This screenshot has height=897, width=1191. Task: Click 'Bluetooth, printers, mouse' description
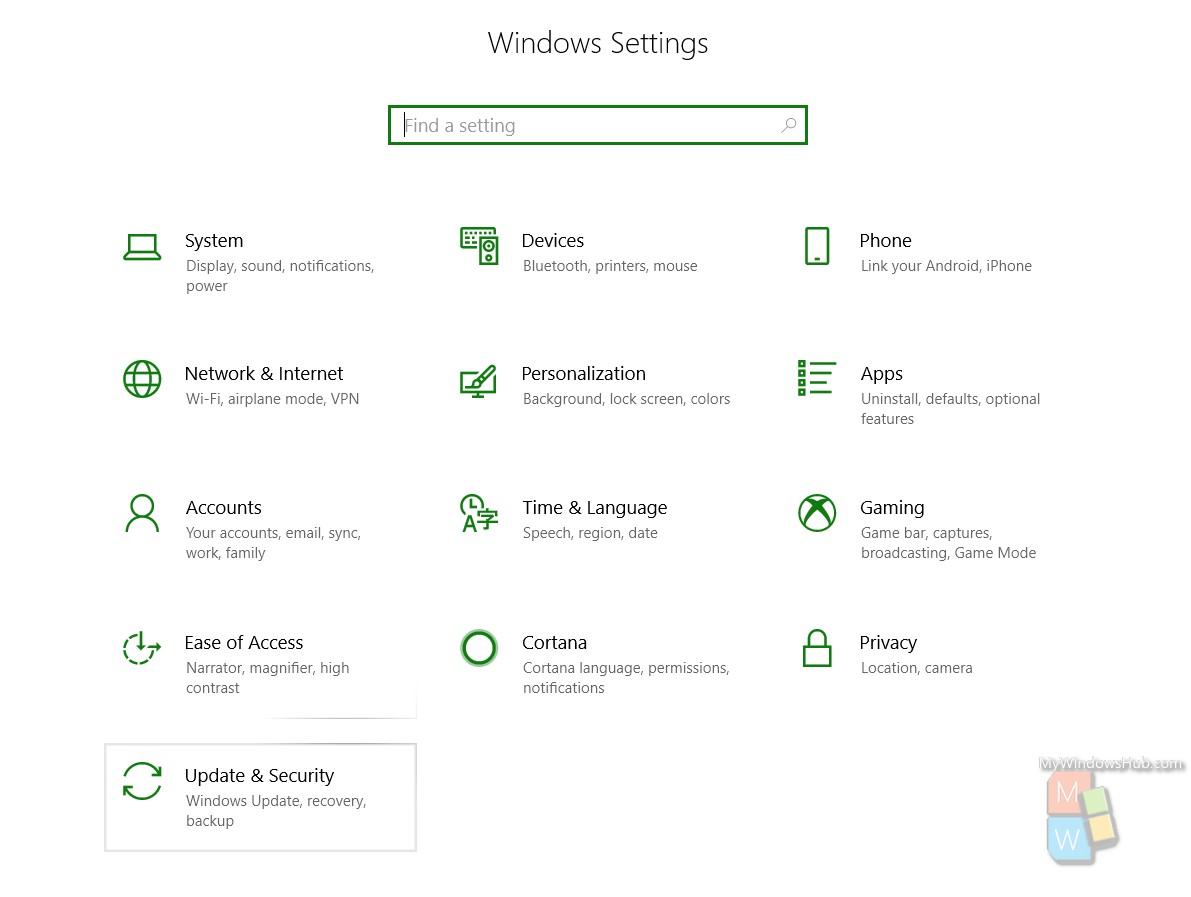pos(610,266)
